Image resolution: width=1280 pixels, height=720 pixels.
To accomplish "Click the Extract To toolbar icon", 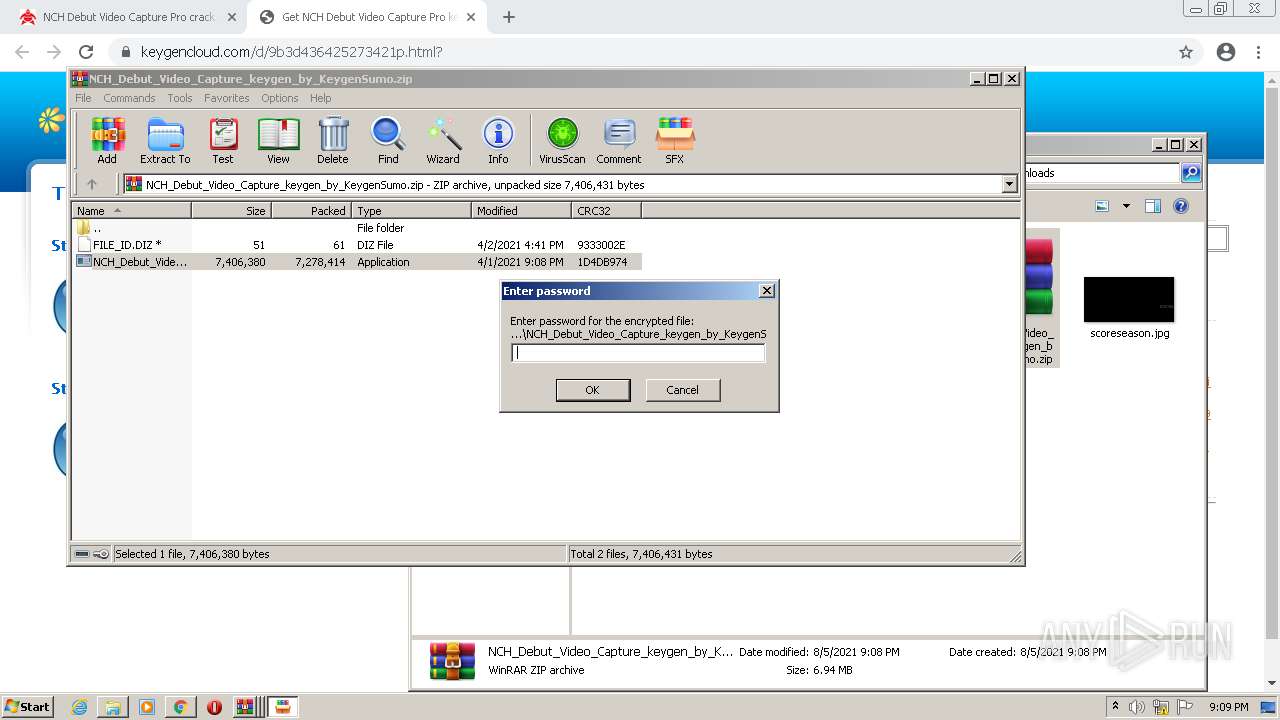I will click(165, 140).
